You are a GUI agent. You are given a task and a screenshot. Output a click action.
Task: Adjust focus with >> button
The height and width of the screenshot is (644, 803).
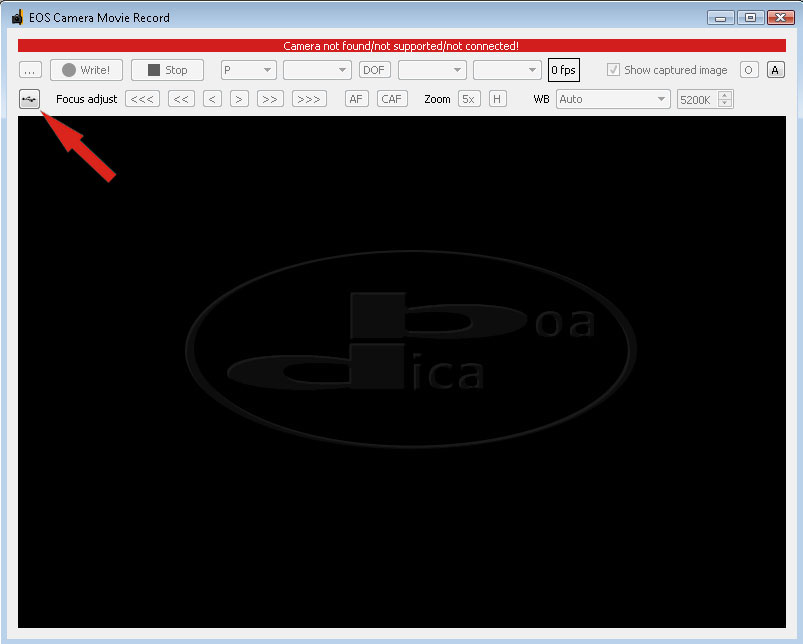point(270,99)
